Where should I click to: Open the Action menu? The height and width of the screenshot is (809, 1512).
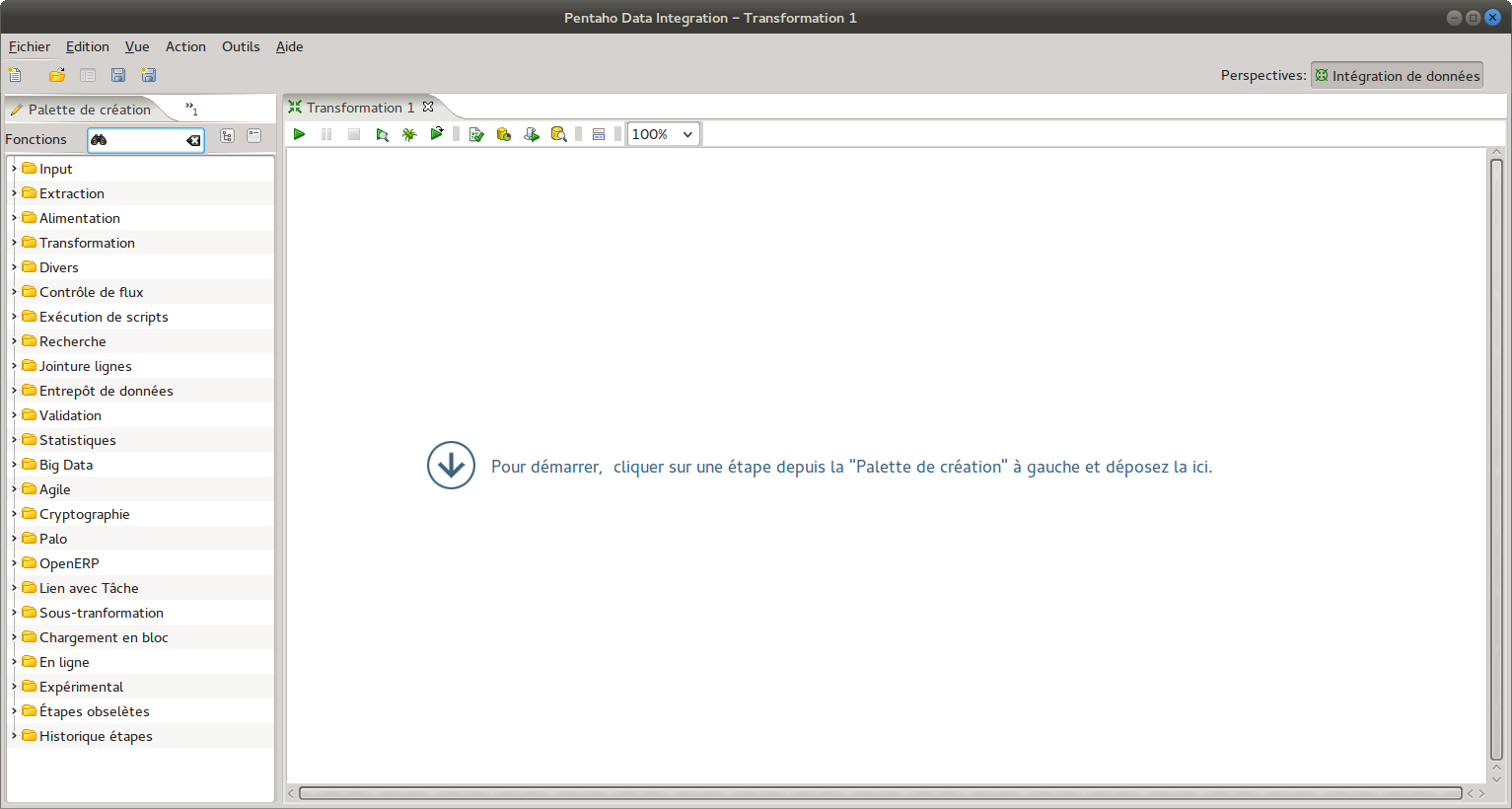tap(185, 46)
